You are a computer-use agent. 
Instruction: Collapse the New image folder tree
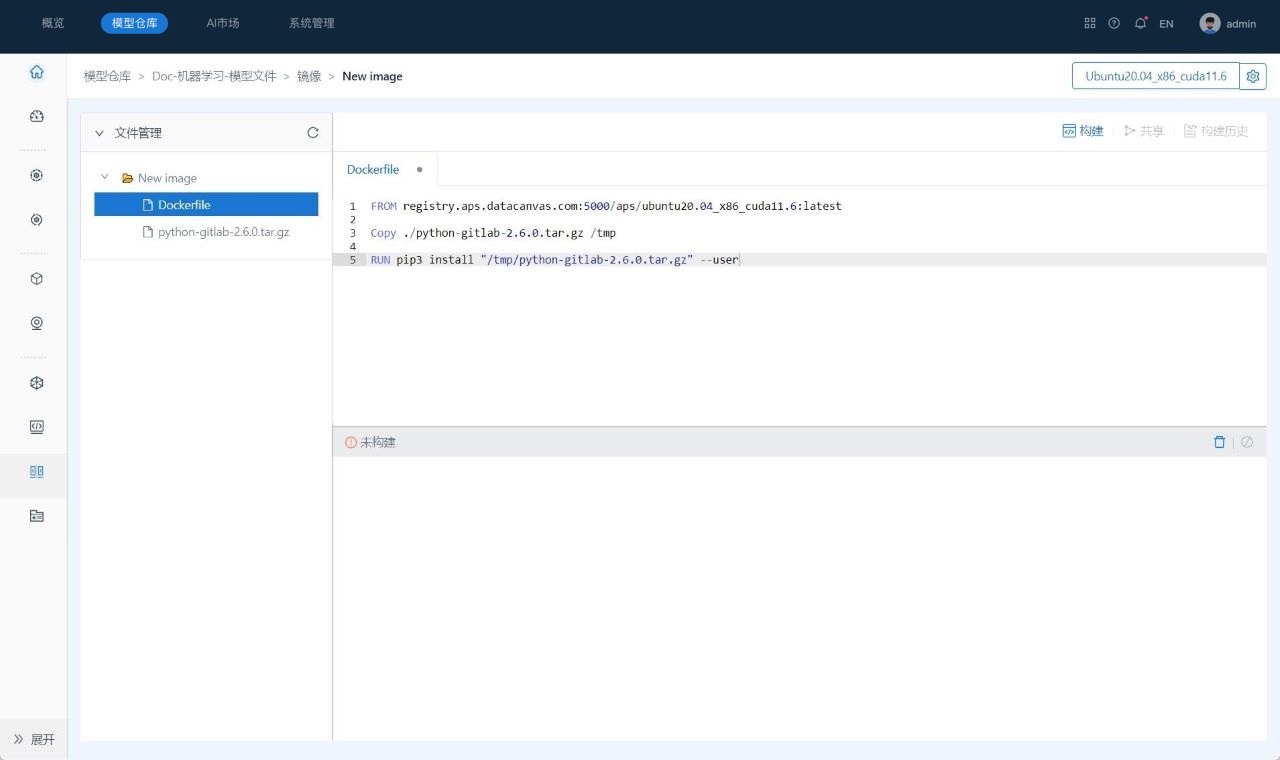point(105,177)
